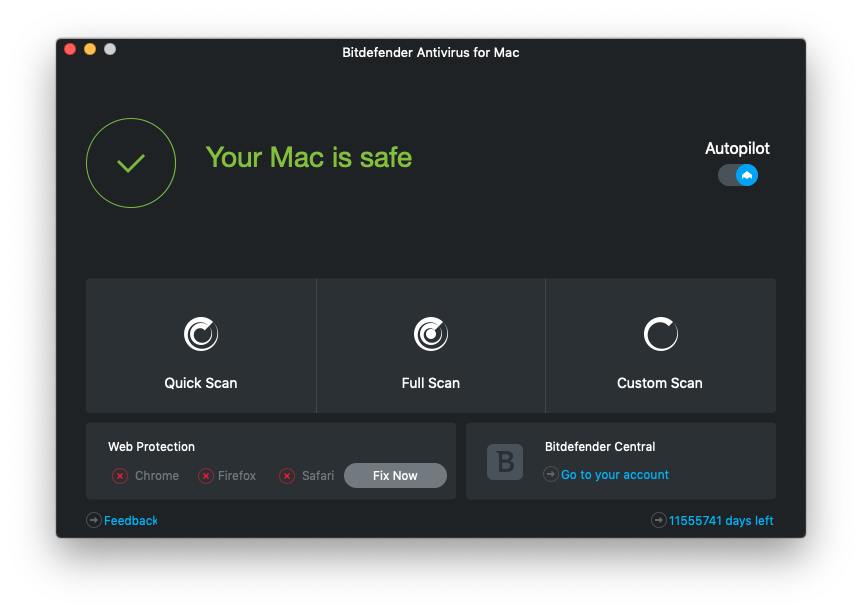The width and height of the screenshot is (862, 612).
Task: Click the green checkmark status circle
Action: [x=131, y=163]
